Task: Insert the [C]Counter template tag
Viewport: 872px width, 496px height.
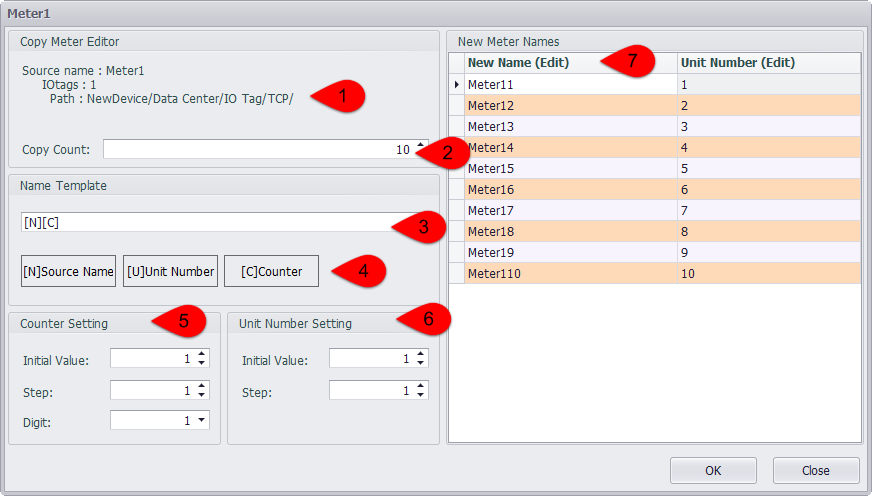Action: tap(271, 271)
